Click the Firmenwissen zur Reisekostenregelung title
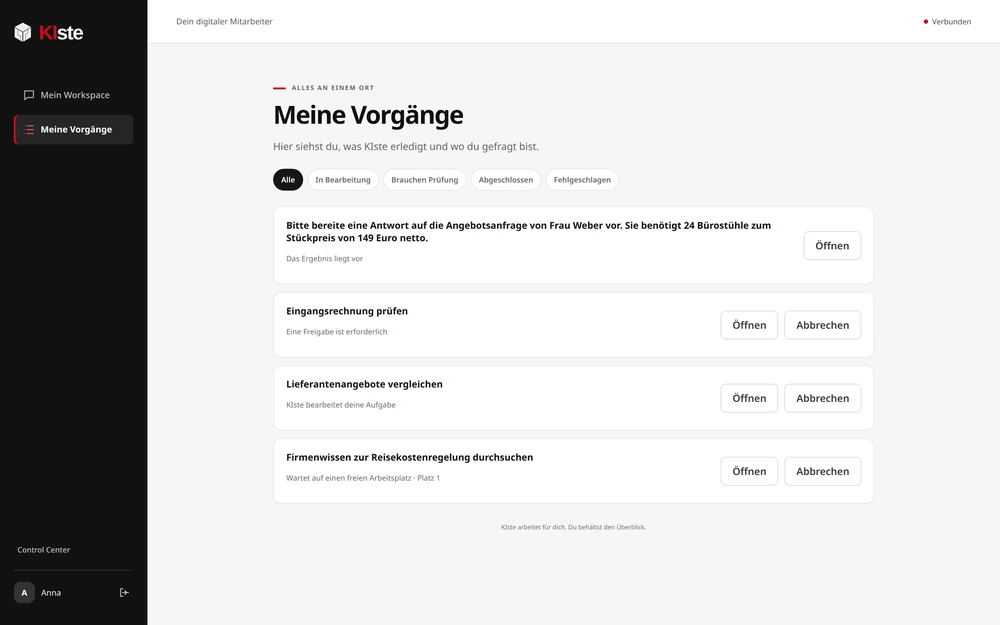The height and width of the screenshot is (625, 1000). tap(409, 457)
